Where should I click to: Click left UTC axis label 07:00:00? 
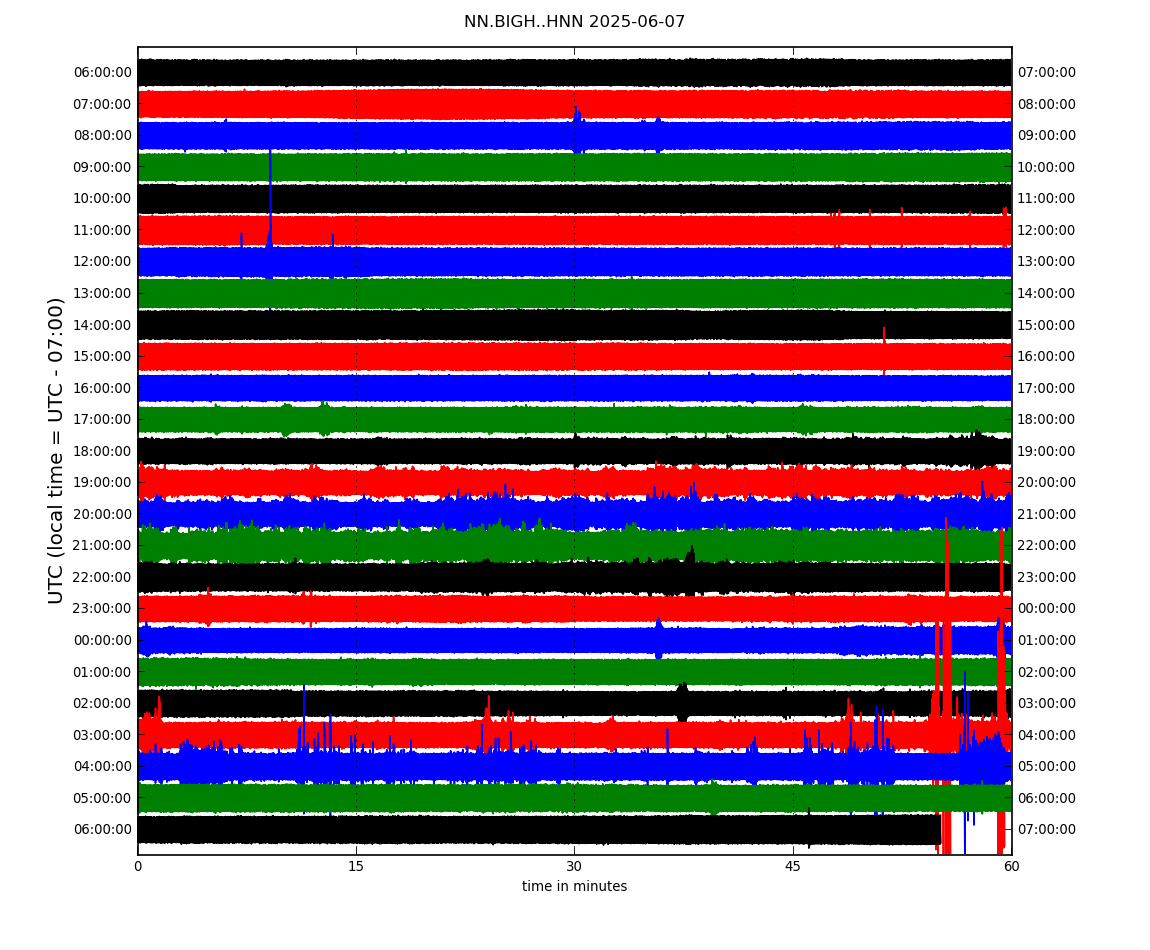click(x=103, y=104)
